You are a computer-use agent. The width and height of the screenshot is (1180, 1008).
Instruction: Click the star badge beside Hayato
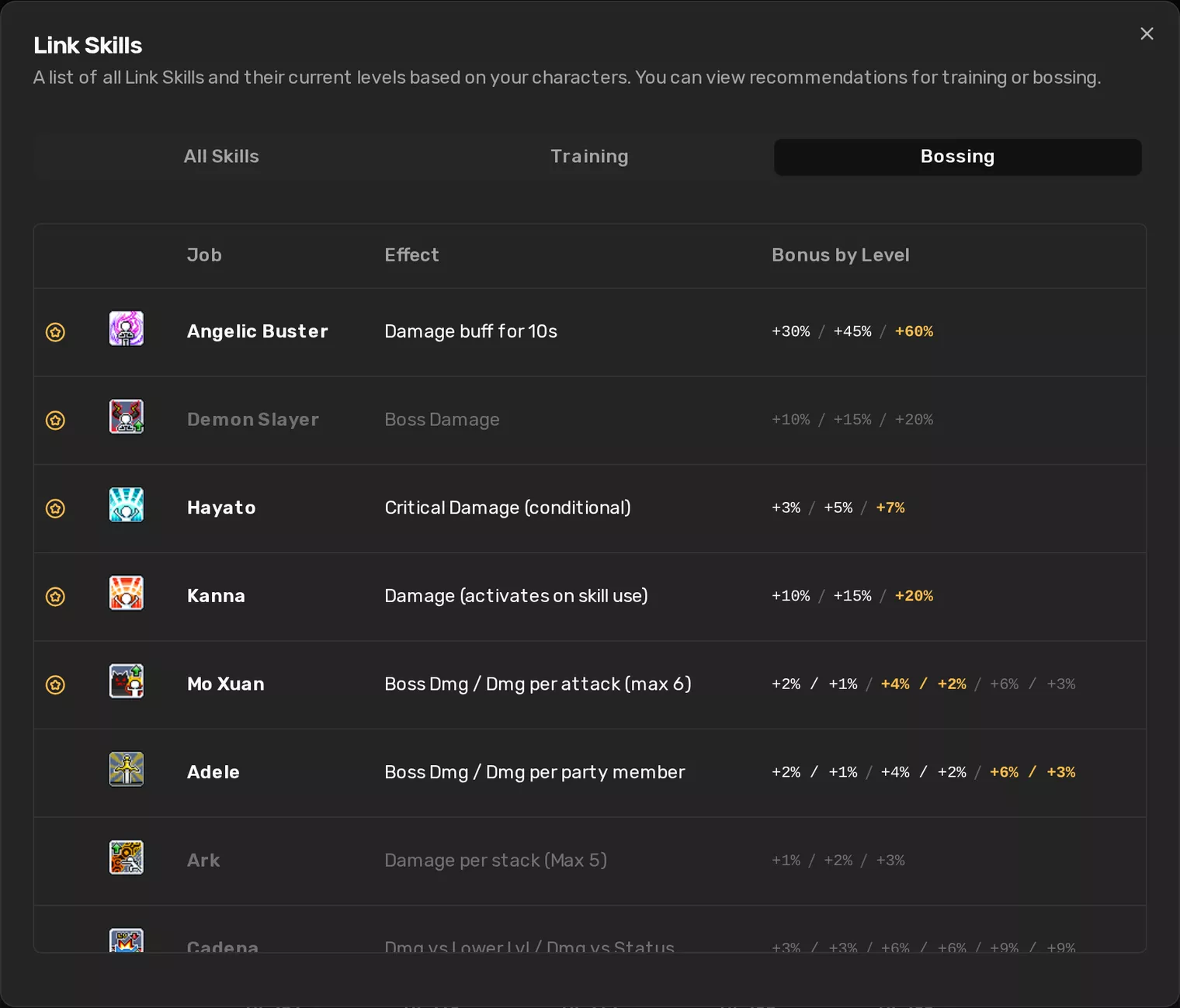pos(55,508)
